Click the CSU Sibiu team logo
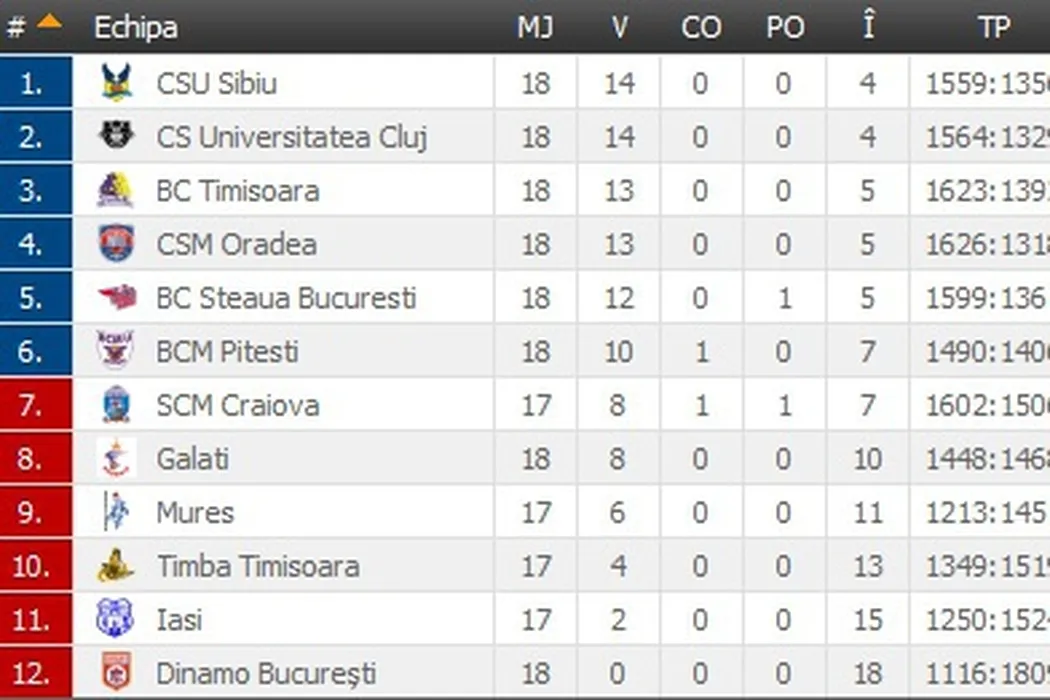Image resolution: width=1050 pixels, height=700 pixels. point(116,83)
